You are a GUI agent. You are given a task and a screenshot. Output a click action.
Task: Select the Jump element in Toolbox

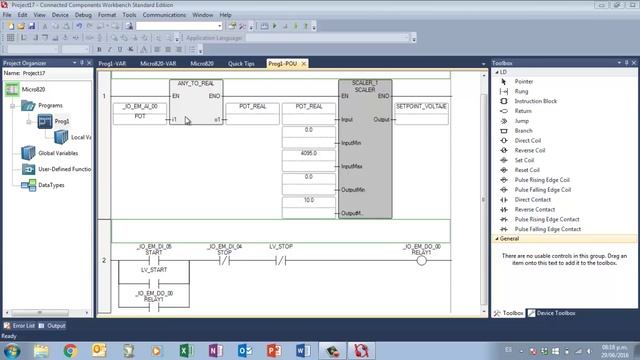[x=522, y=121]
